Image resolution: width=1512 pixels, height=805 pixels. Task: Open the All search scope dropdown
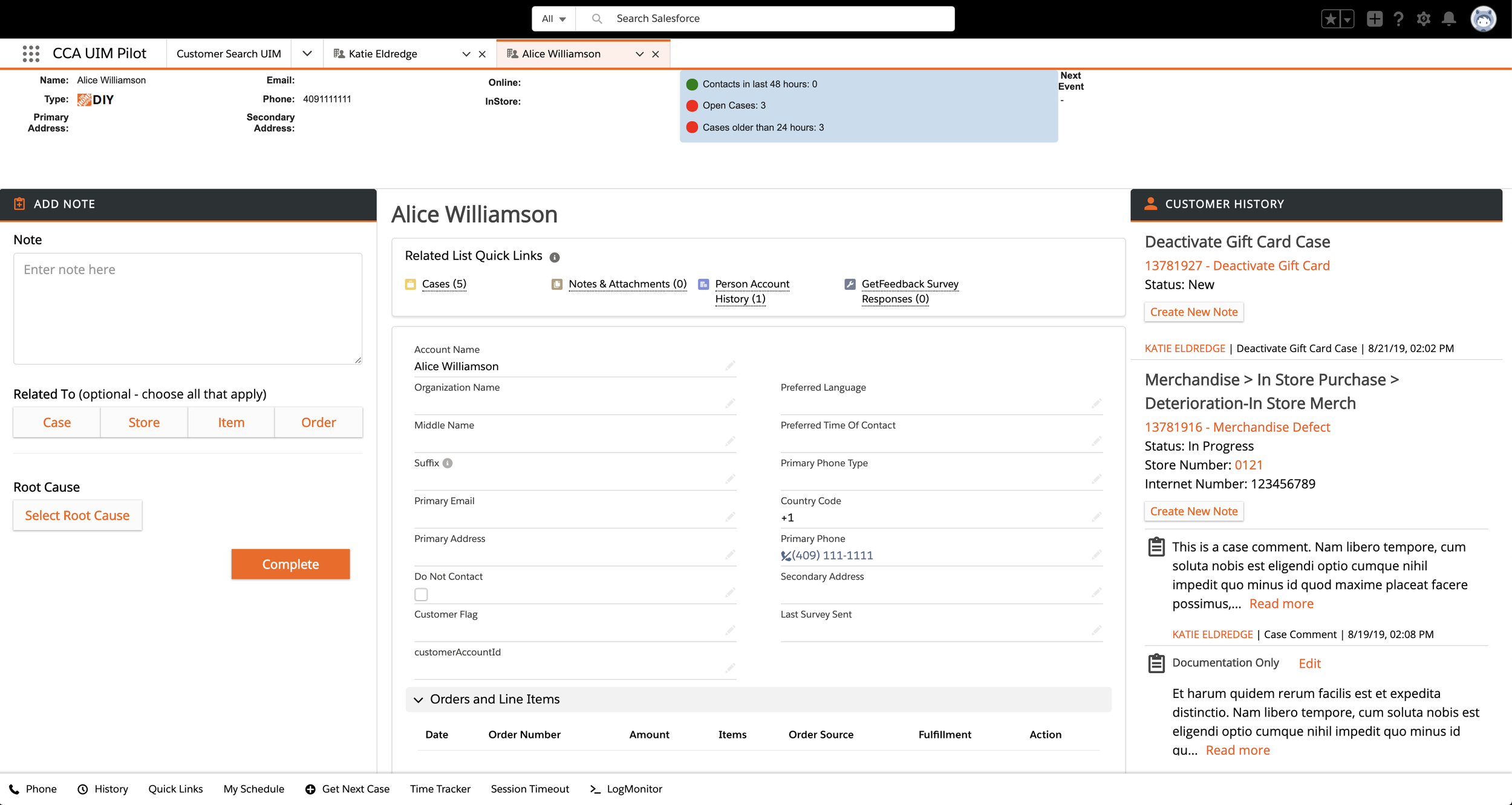pyautogui.click(x=553, y=19)
